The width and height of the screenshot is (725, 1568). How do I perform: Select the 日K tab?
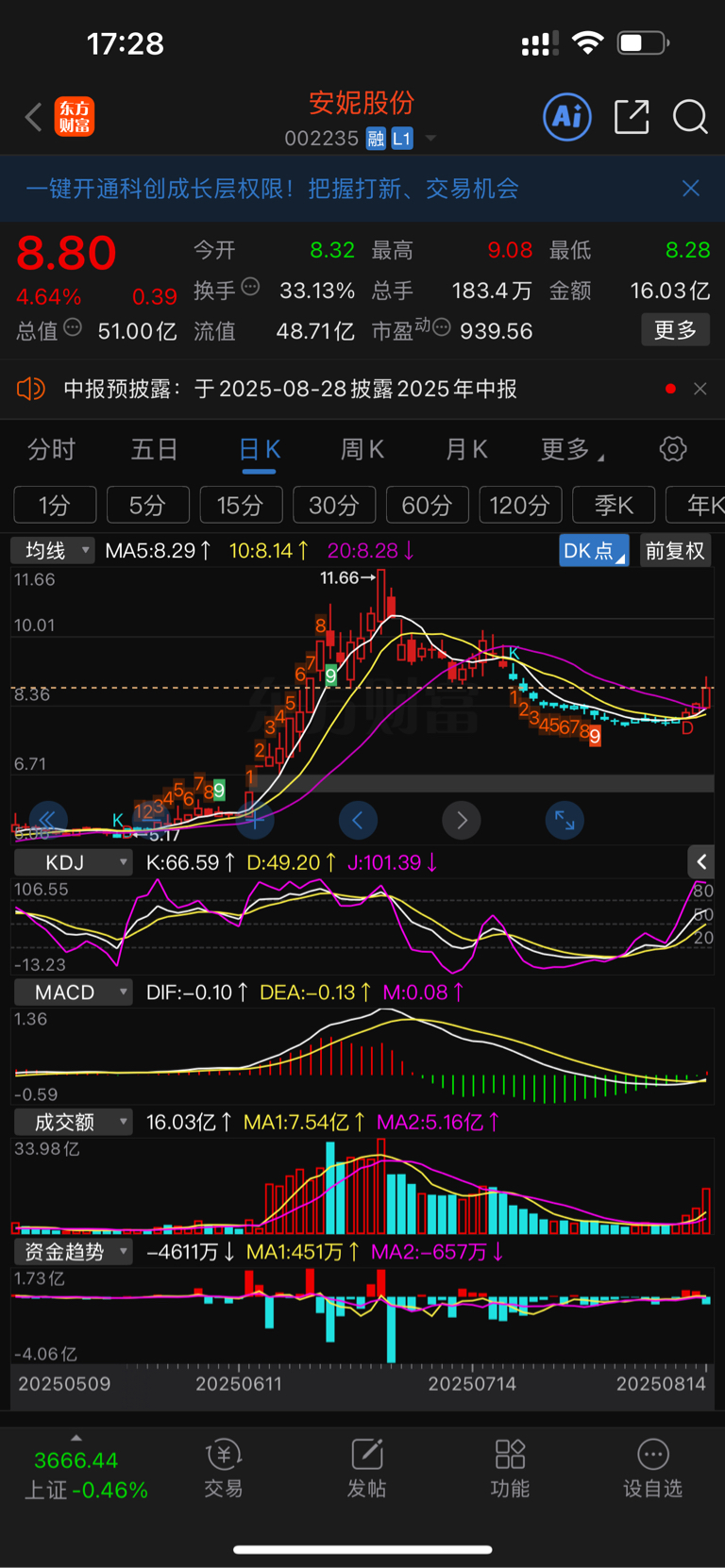(x=259, y=449)
